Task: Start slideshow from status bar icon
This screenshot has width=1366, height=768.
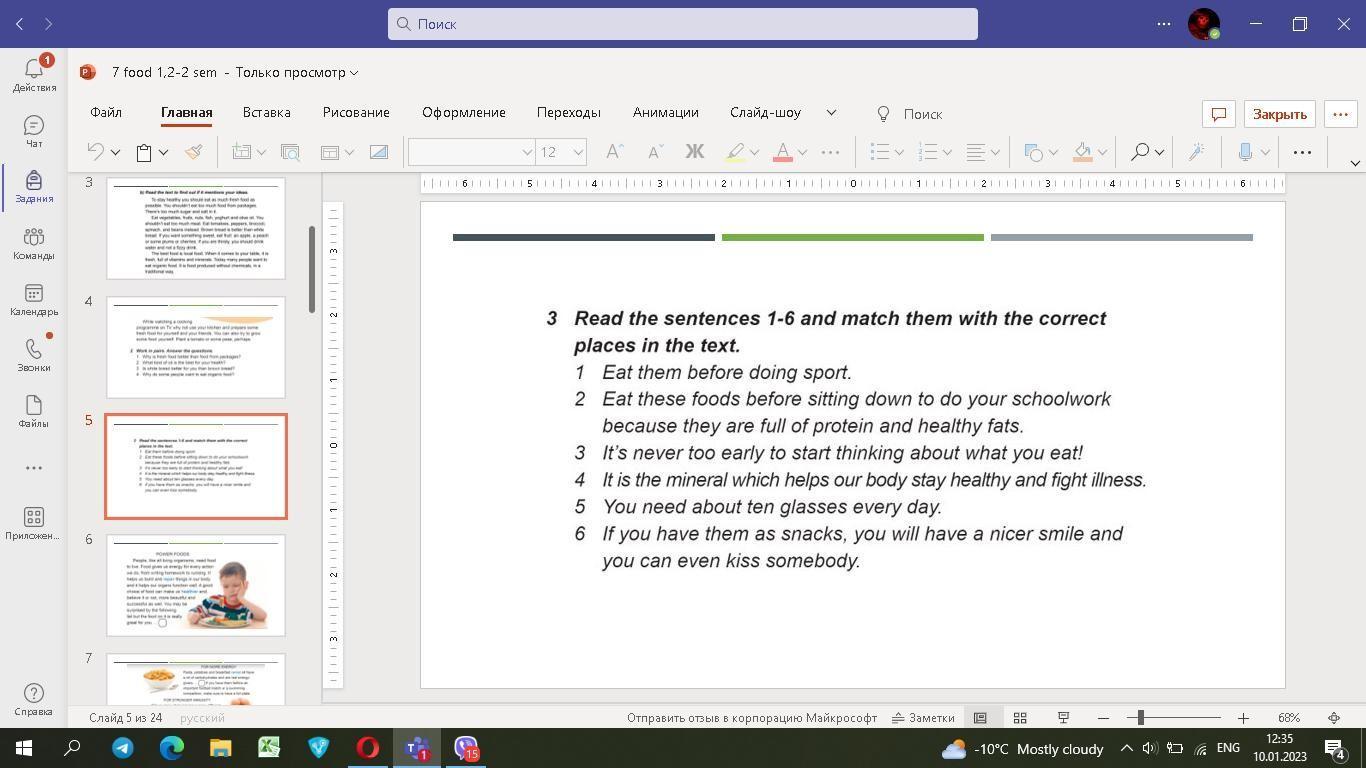Action: click(1063, 718)
